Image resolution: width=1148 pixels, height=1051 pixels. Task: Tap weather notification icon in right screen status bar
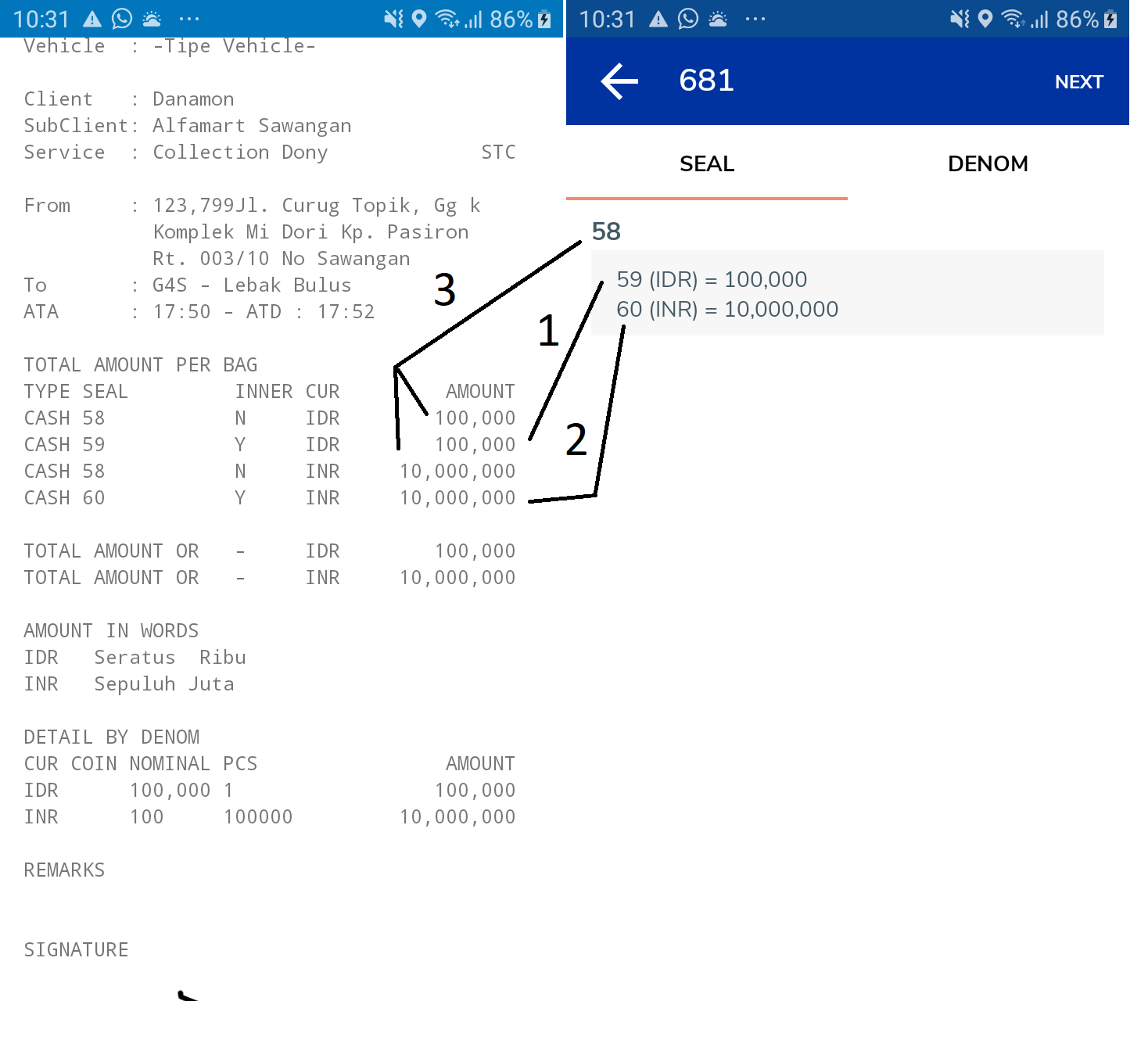(x=718, y=19)
